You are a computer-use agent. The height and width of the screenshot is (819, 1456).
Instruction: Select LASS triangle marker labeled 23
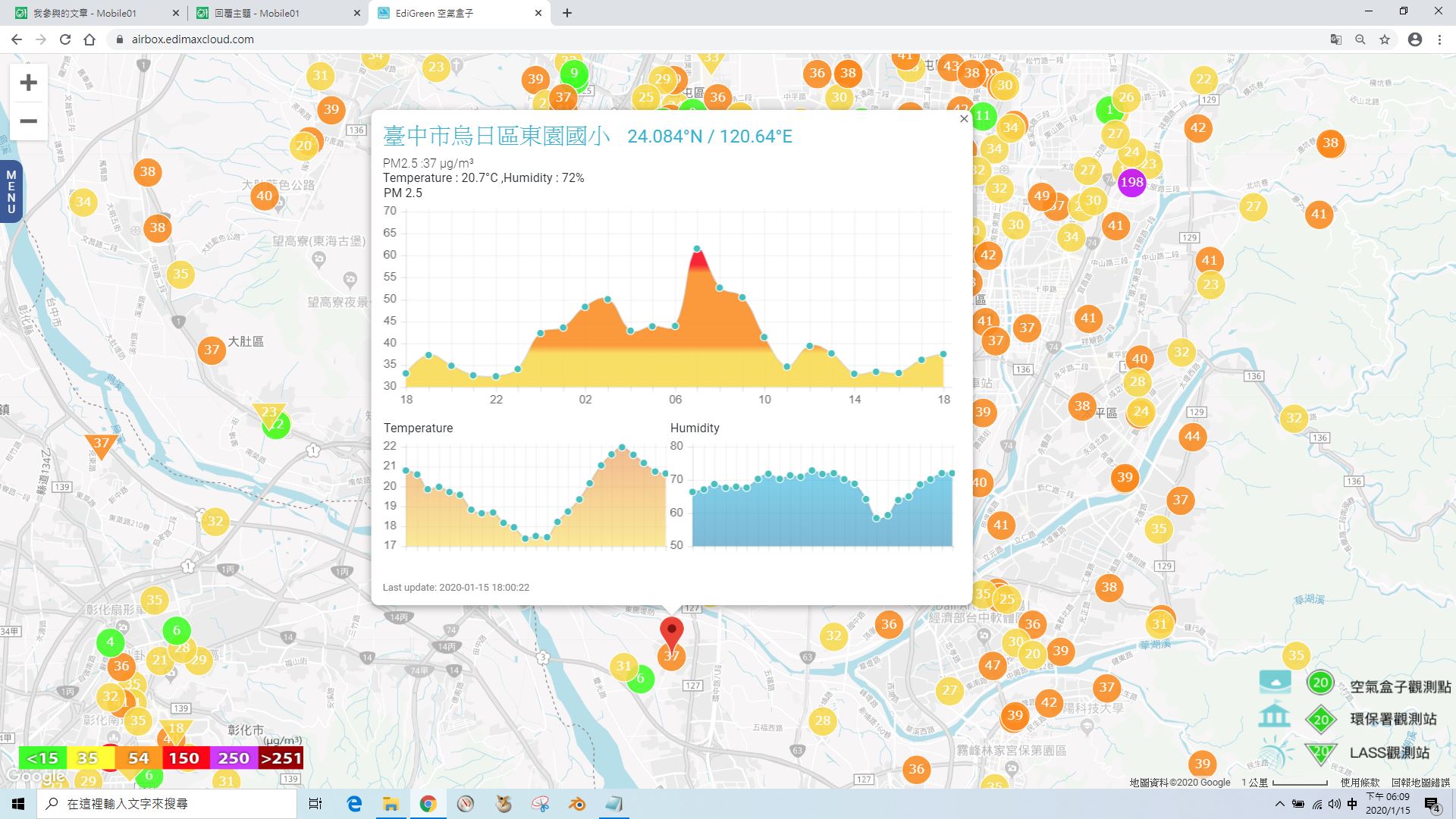pyautogui.click(x=268, y=414)
